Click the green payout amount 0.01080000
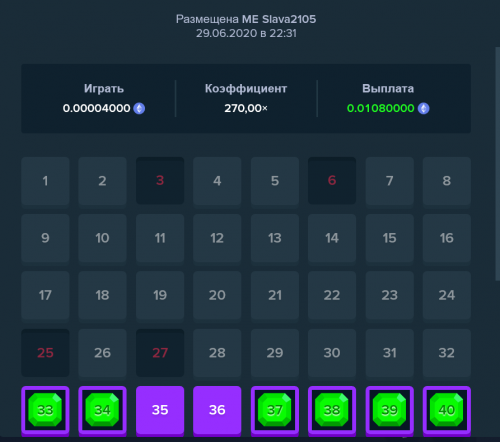Viewport: 500px width, 442px height. 380,108
